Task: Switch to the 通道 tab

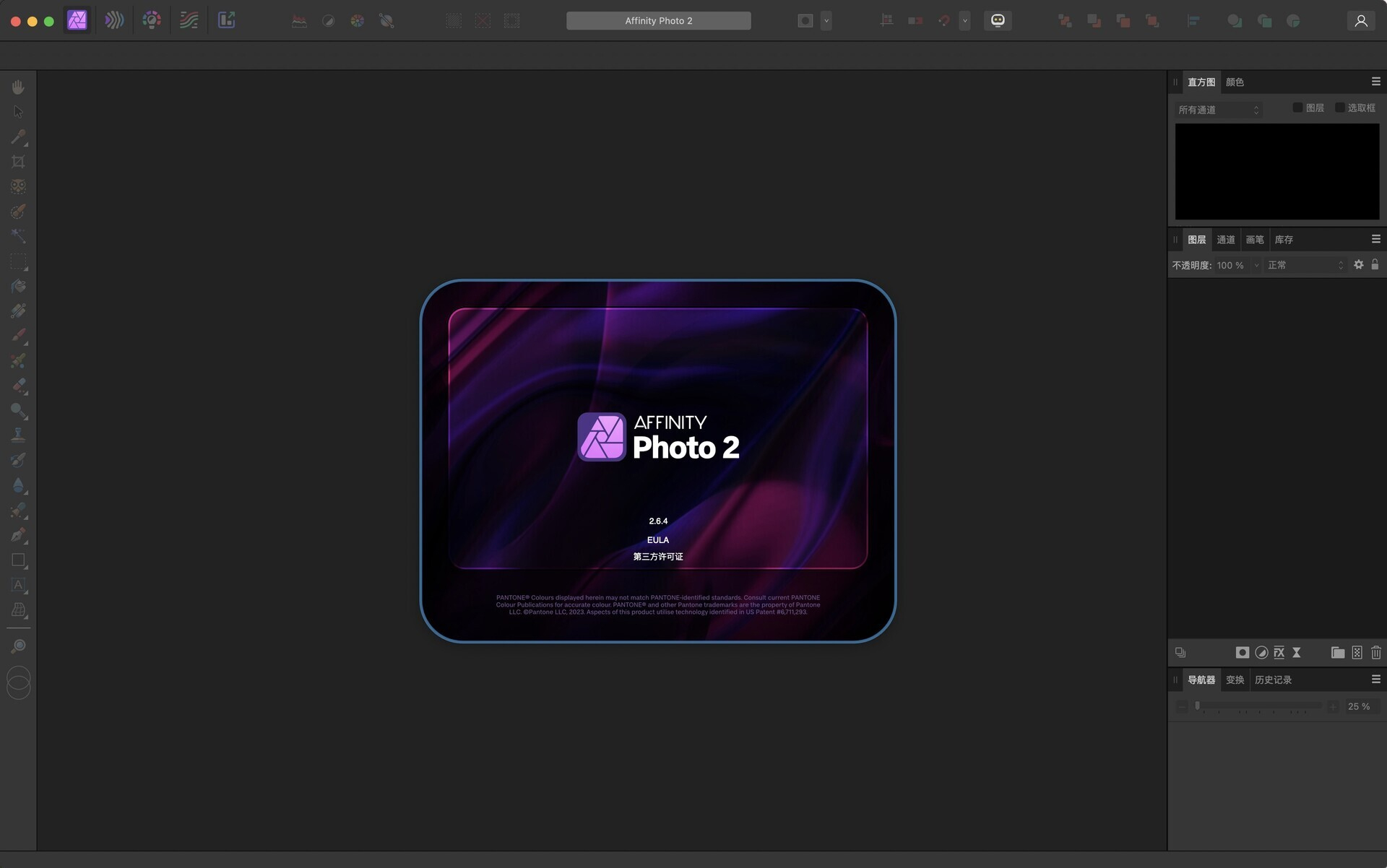Action: (x=1225, y=240)
